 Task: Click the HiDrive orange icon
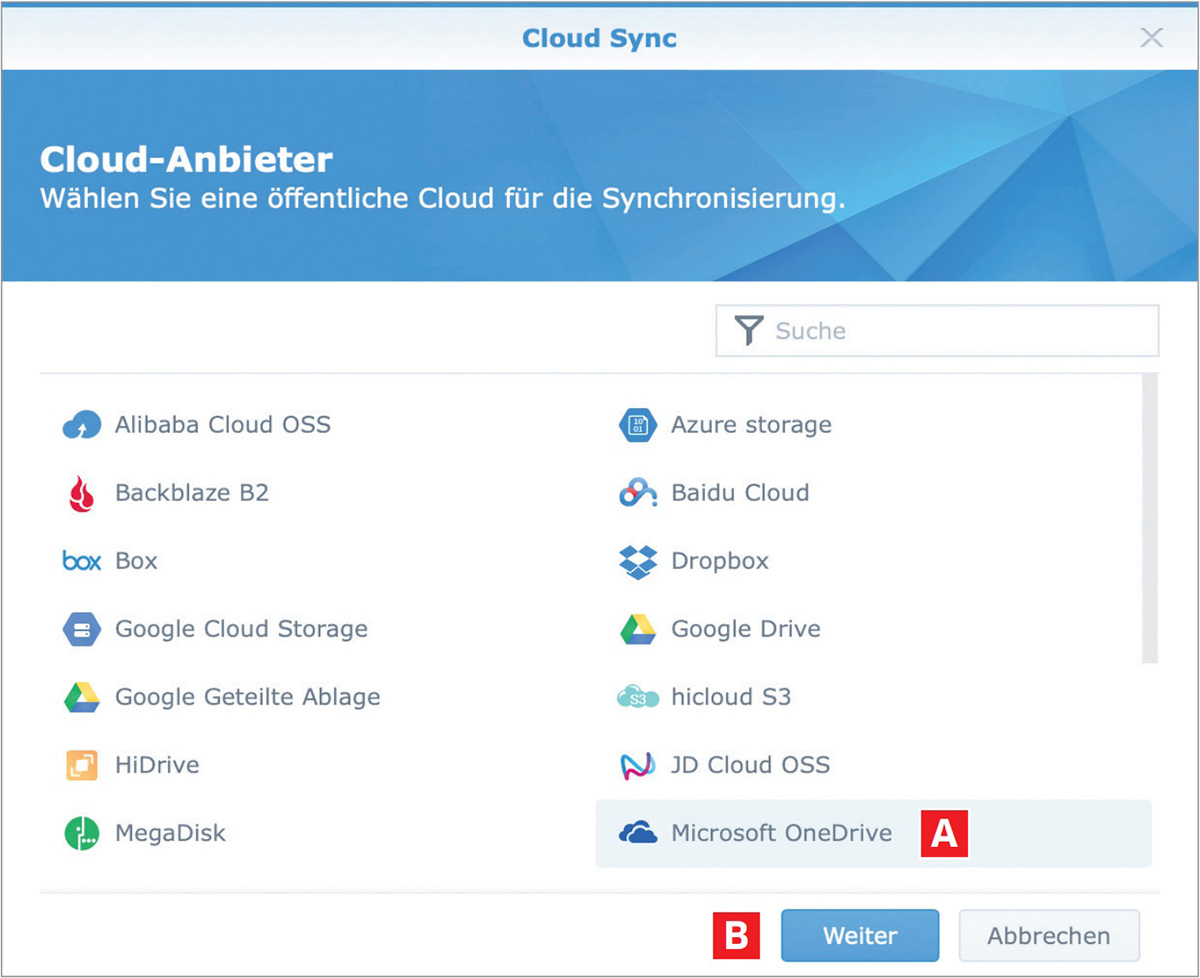click(x=82, y=765)
